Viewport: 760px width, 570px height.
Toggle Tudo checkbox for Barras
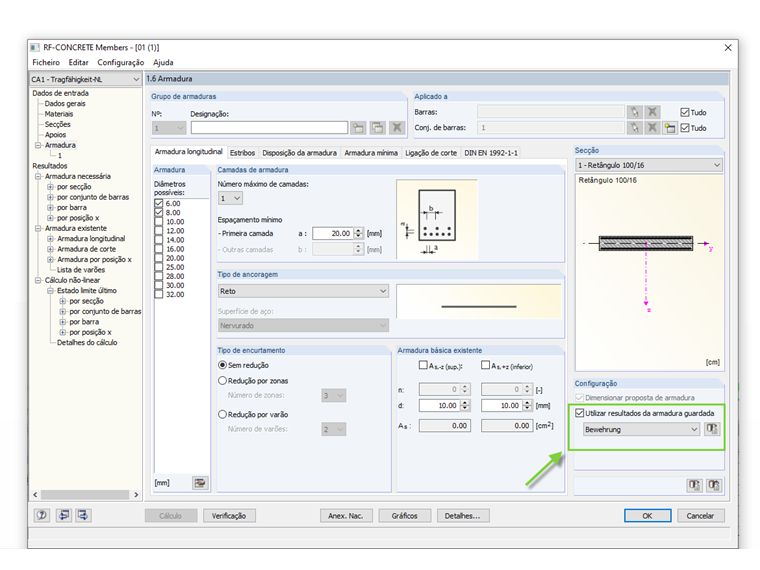tap(684, 112)
